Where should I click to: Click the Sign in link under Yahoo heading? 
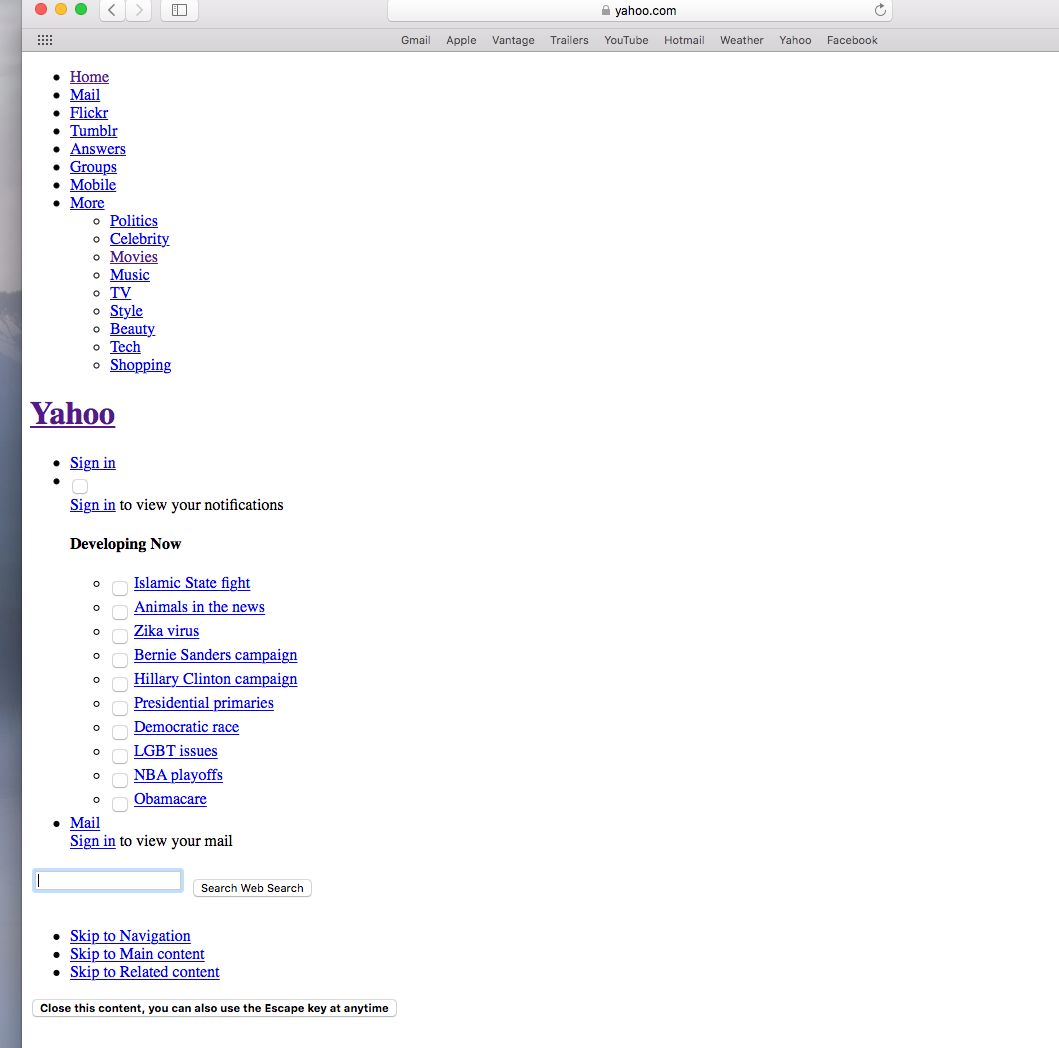click(x=93, y=463)
